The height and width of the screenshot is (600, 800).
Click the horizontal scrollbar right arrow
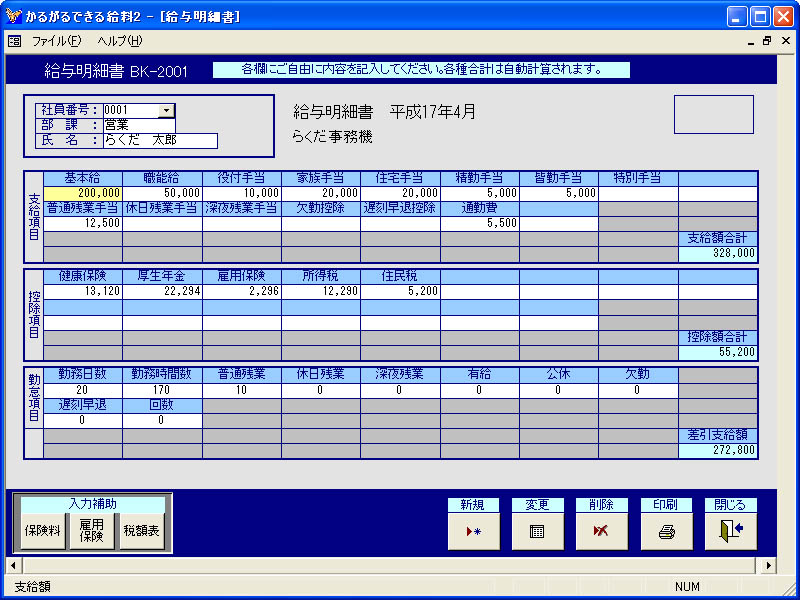point(770,566)
